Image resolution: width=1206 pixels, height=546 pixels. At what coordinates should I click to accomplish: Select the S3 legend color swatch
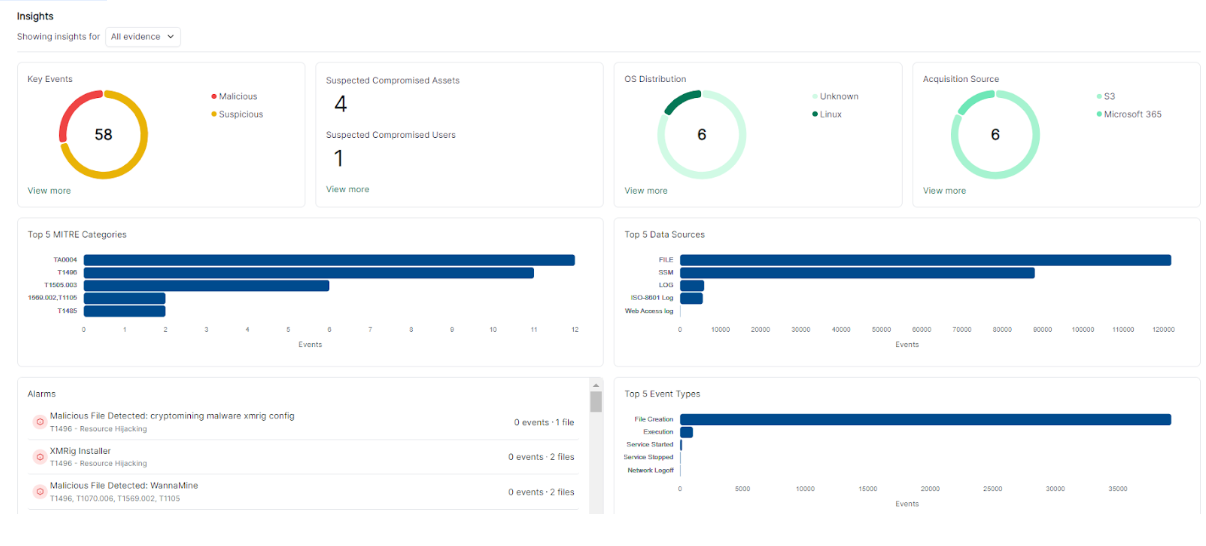[1099, 97]
